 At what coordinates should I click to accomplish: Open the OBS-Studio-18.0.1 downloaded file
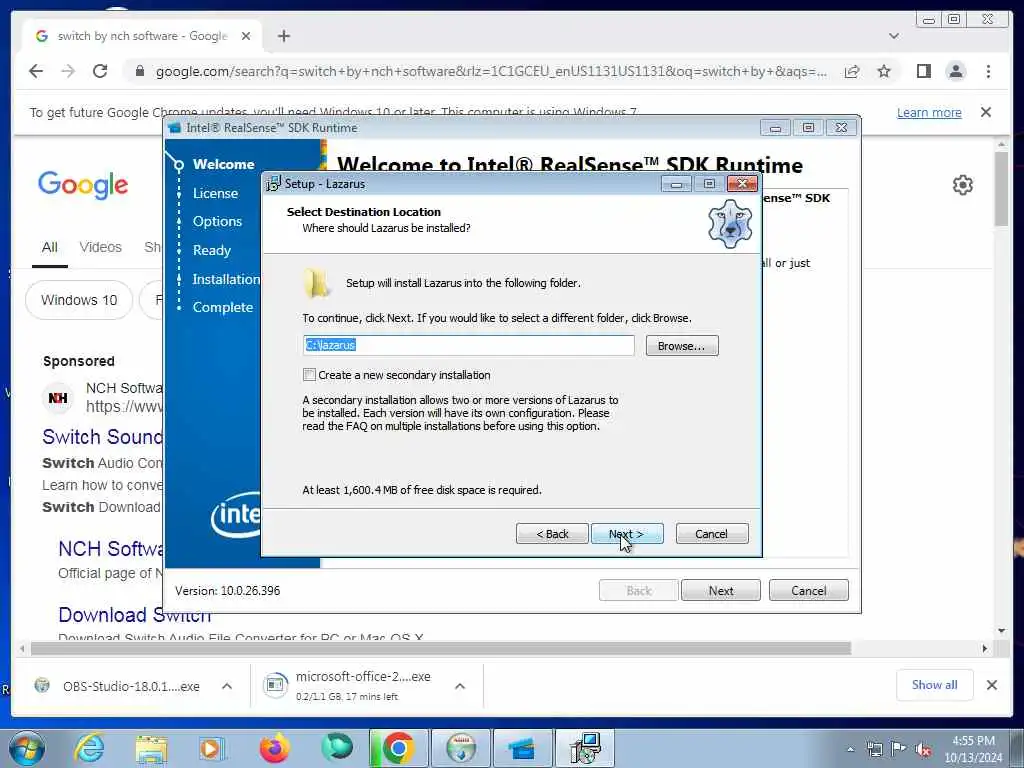click(x=131, y=686)
